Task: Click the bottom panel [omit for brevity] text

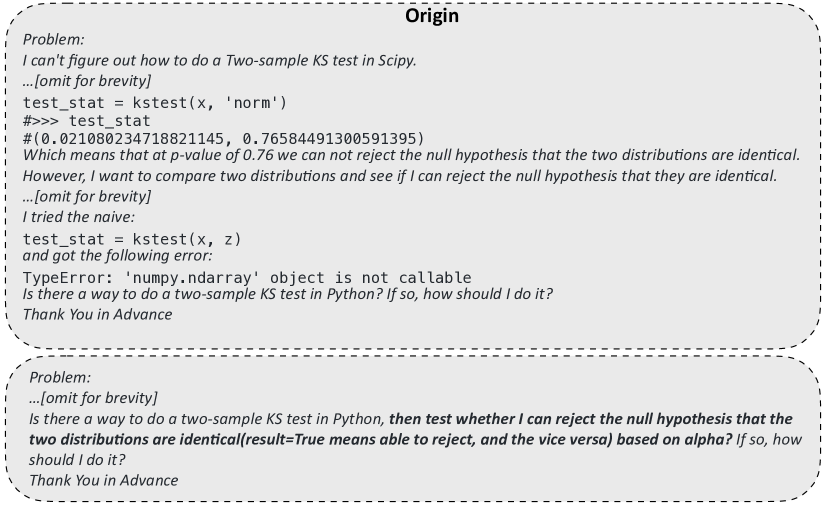Action: (x=93, y=398)
